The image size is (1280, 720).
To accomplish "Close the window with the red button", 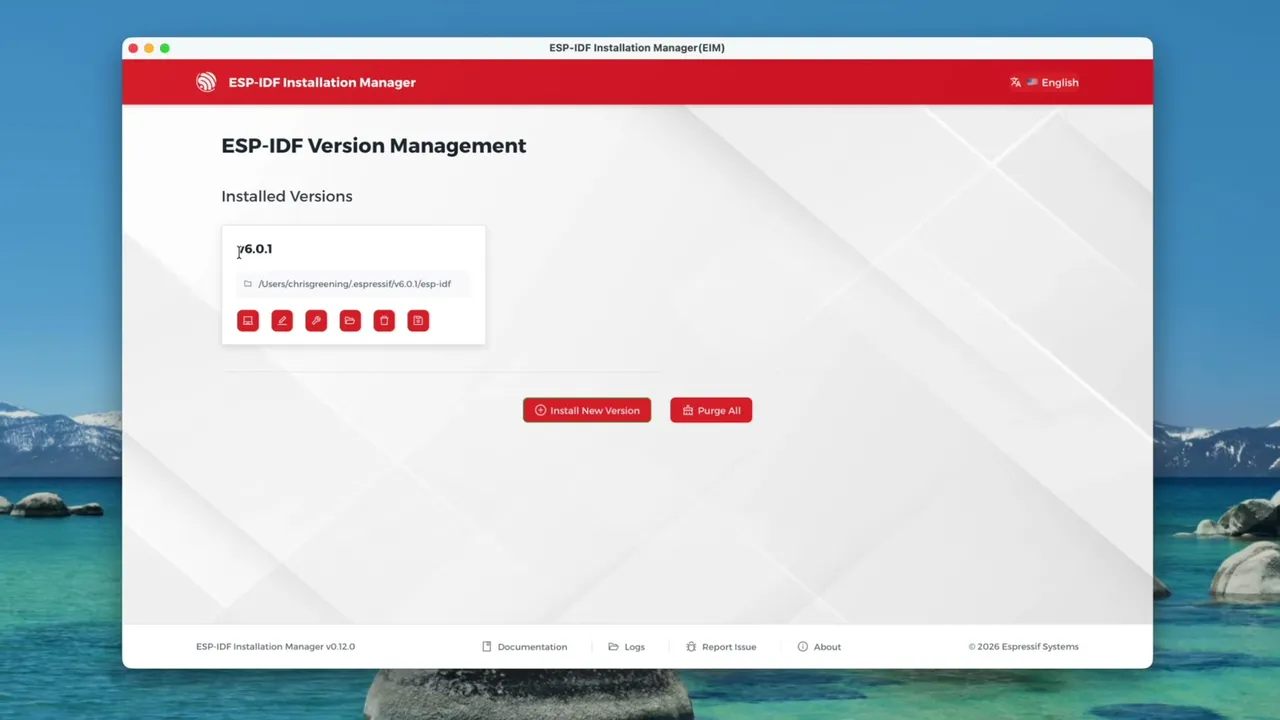I will click(x=133, y=48).
